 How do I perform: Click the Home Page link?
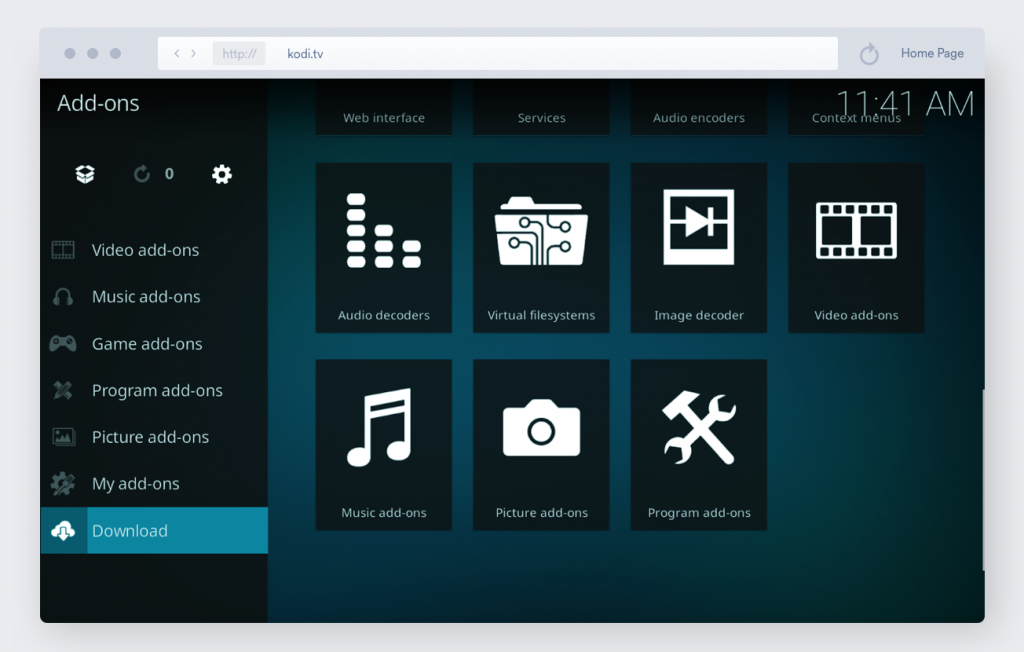(x=932, y=53)
